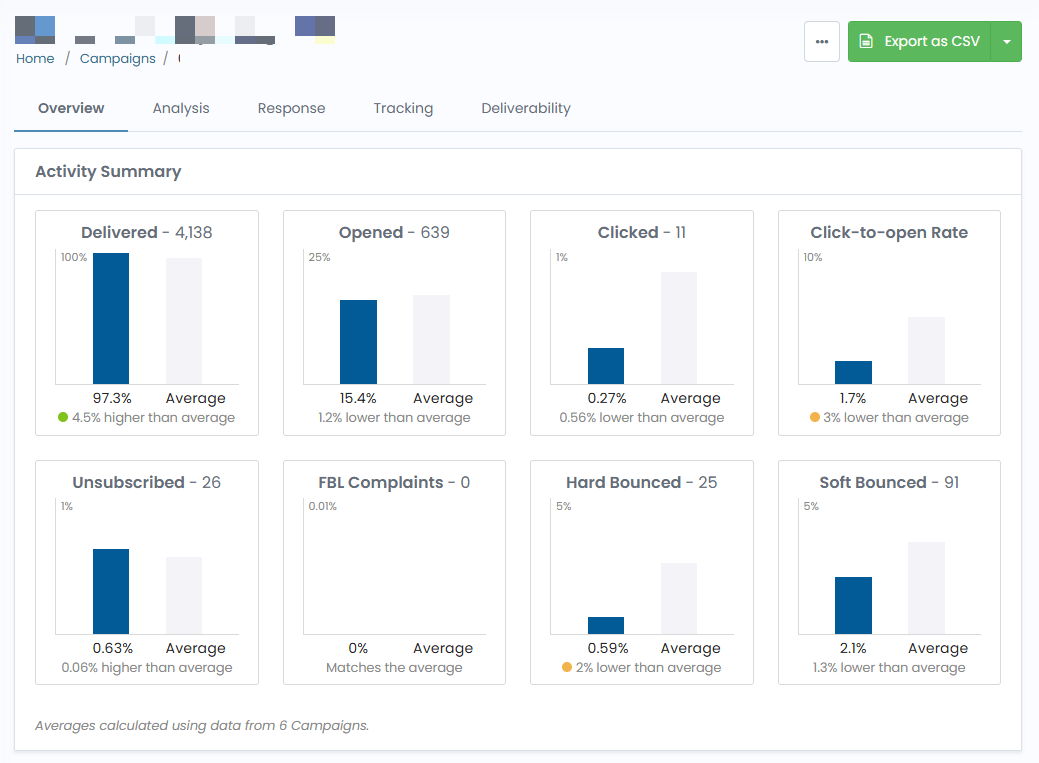Click the FBL Complaints - 0 title
The width and height of the screenshot is (1039, 763).
click(394, 482)
